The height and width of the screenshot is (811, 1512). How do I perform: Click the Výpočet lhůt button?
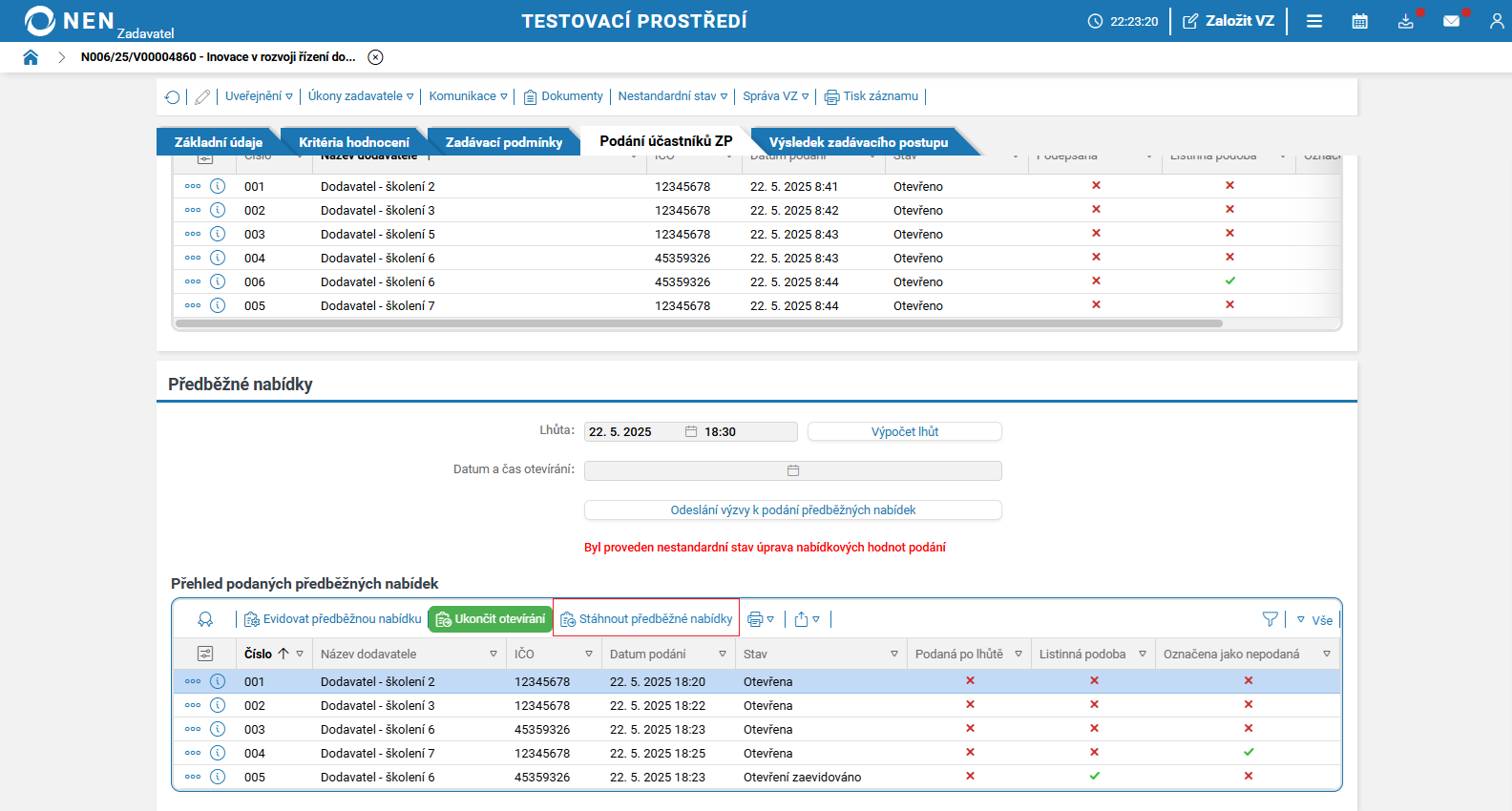click(x=905, y=432)
